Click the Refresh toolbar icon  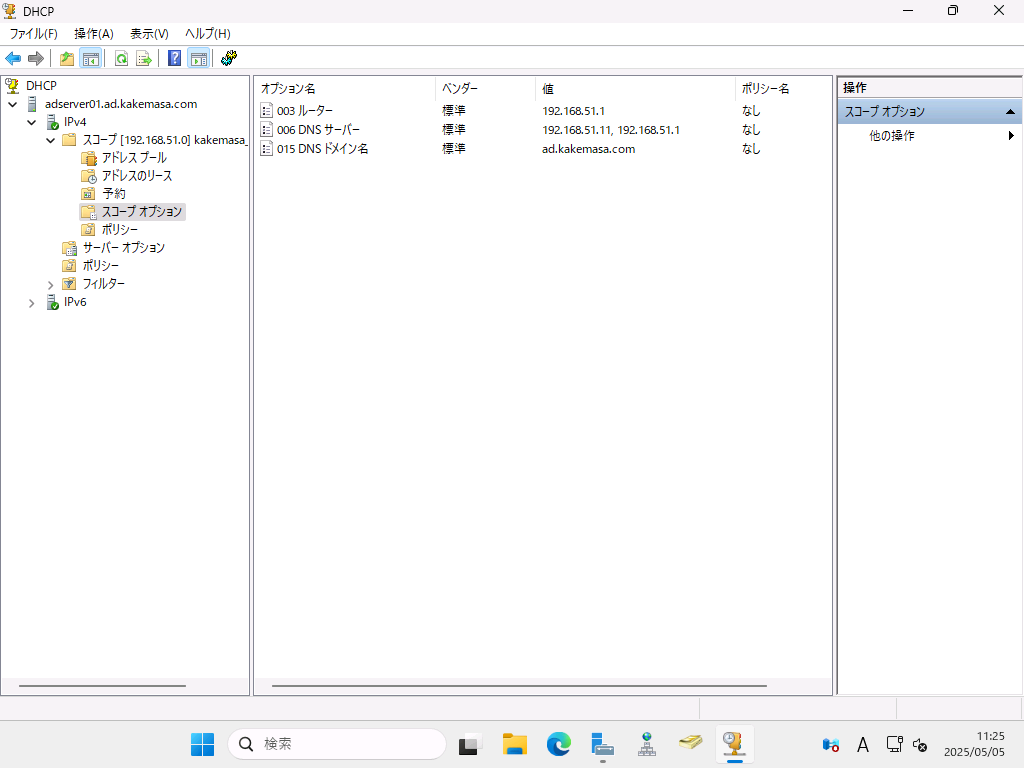point(121,59)
